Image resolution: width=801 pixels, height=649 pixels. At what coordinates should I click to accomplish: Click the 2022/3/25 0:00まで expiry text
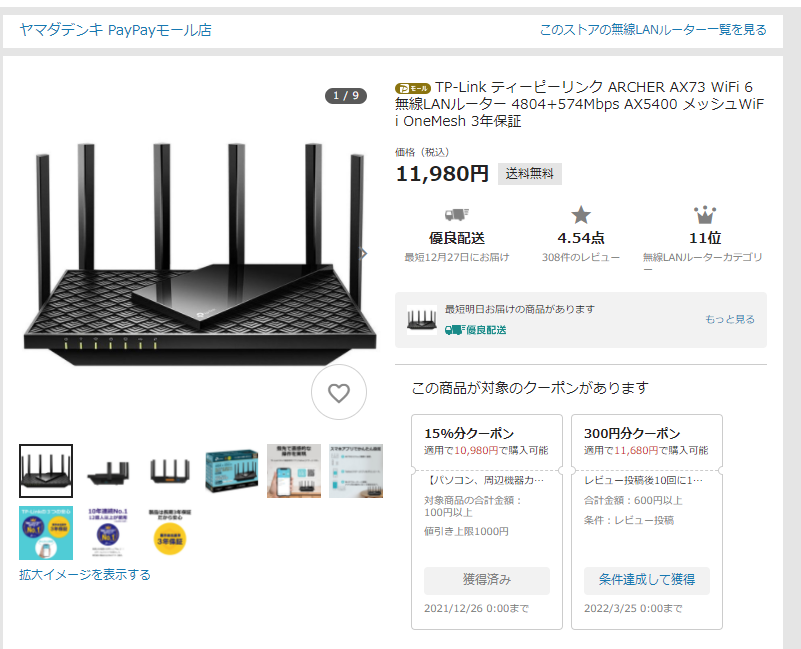[x=633, y=609]
